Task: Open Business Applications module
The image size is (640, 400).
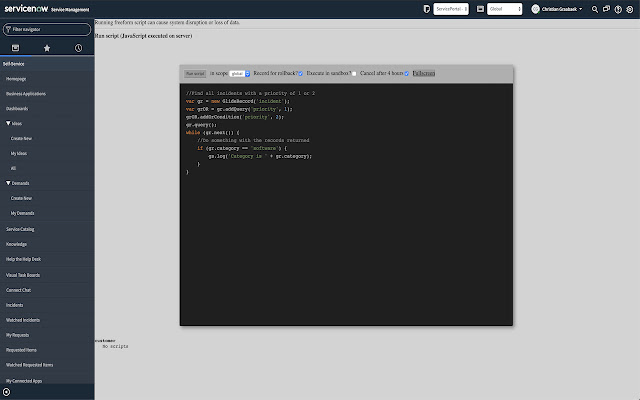Action: [x=26, y=94]
